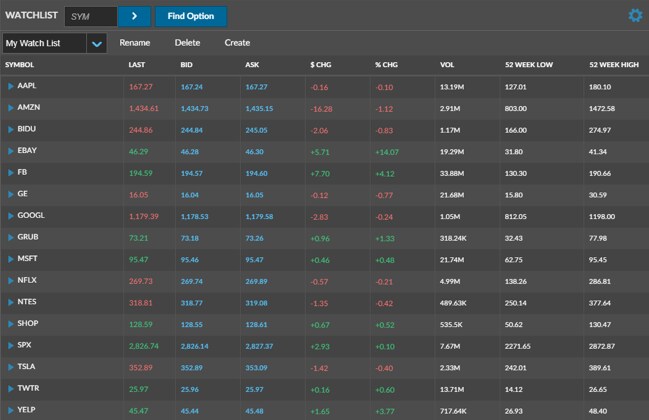This screenshot has width=649, height=420.
Task: Select the My Watch List name box
Action: [x=44, y=43]
